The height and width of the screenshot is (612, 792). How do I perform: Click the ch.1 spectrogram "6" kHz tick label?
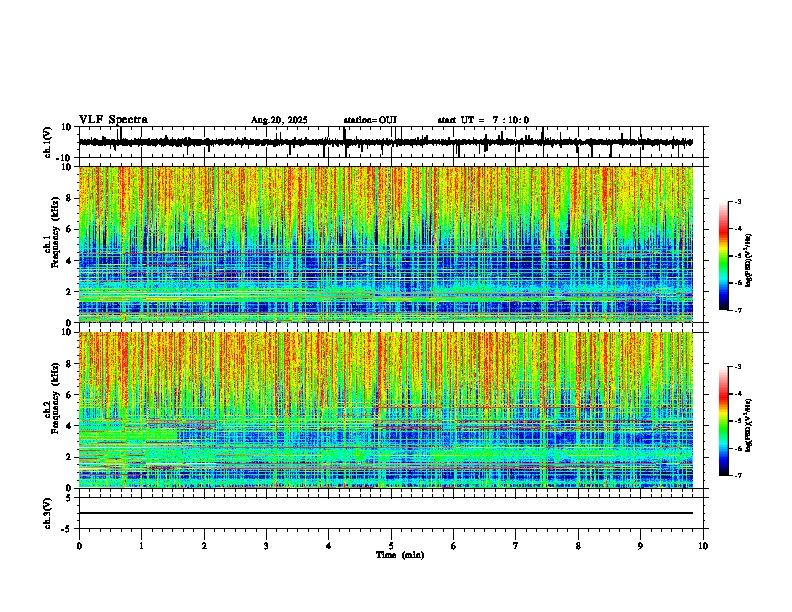tap(69, 230)
